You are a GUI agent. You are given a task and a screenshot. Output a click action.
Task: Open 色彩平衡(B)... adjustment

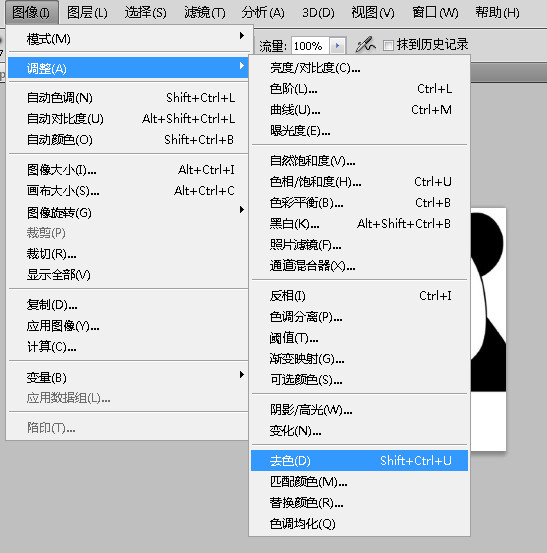point(359,203)
